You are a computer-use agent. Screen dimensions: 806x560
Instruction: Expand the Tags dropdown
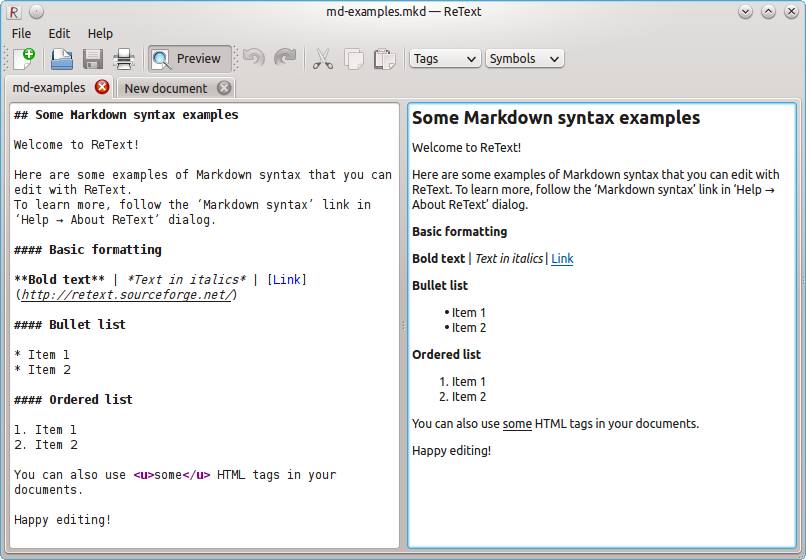coord(445,59)
